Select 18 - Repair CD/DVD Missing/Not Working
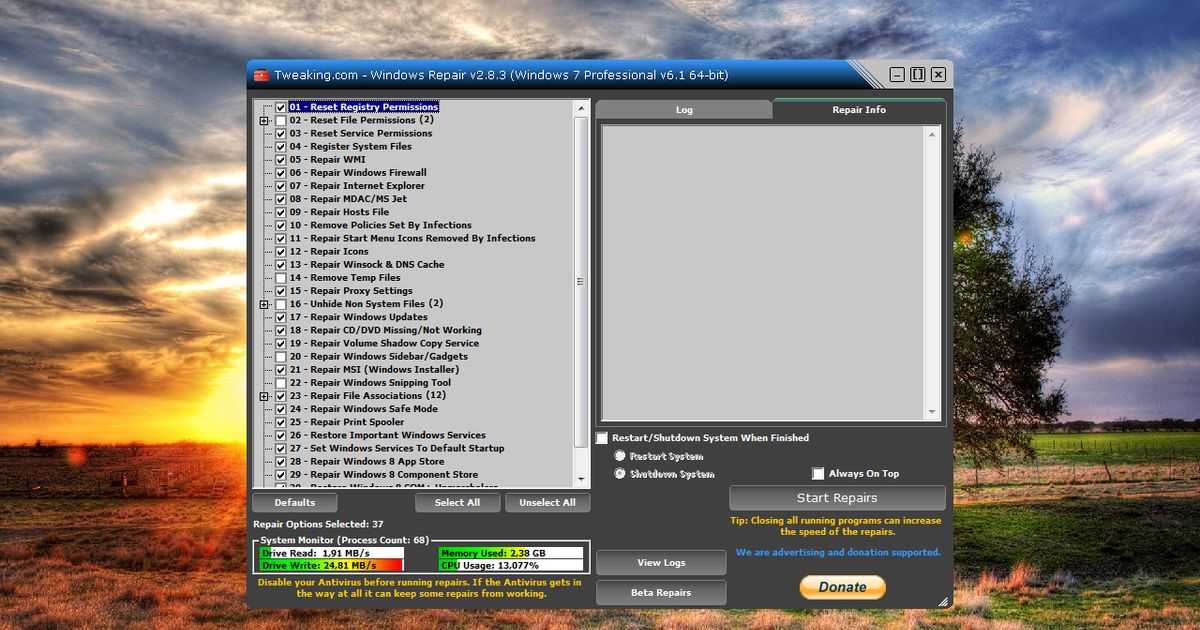 386,330
